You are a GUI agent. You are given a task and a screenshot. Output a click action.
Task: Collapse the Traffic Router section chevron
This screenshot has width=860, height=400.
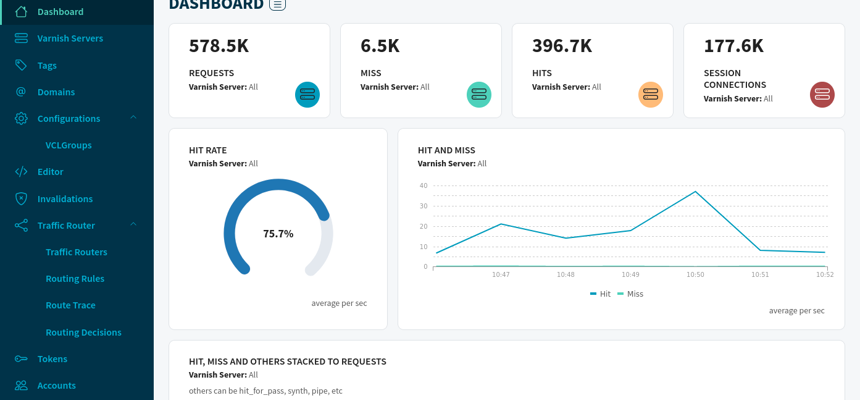(133, 225)
